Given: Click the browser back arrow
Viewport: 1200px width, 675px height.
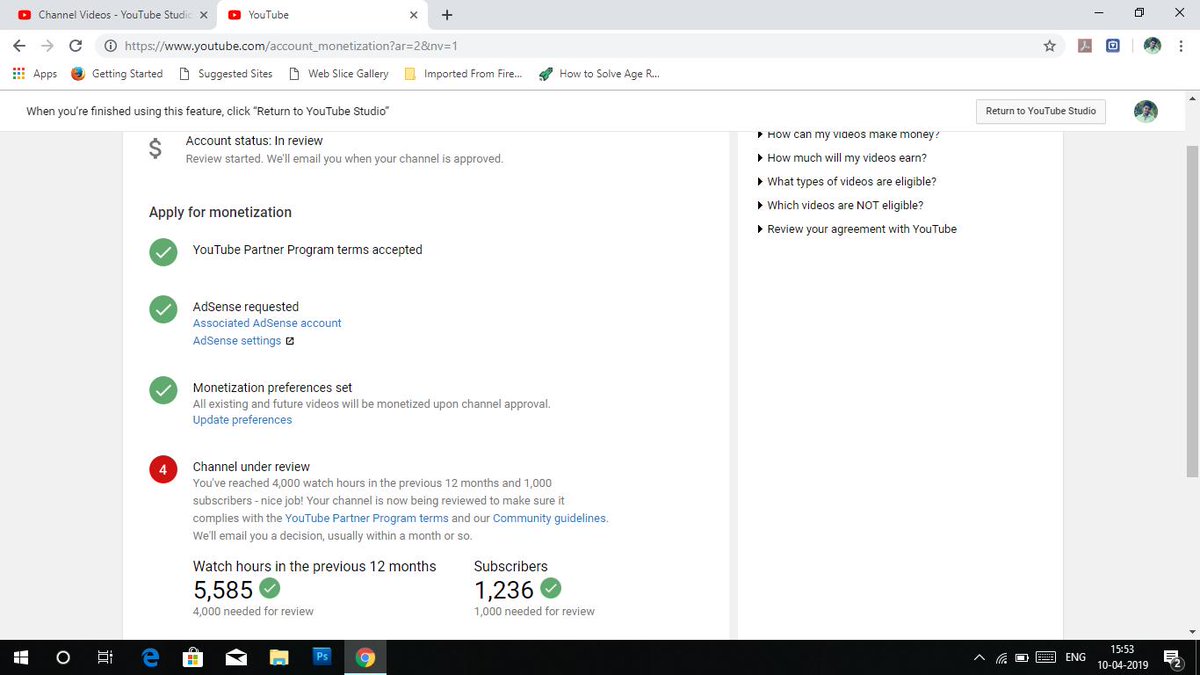Looking at the screenshot, I should [x=19, y=45].
